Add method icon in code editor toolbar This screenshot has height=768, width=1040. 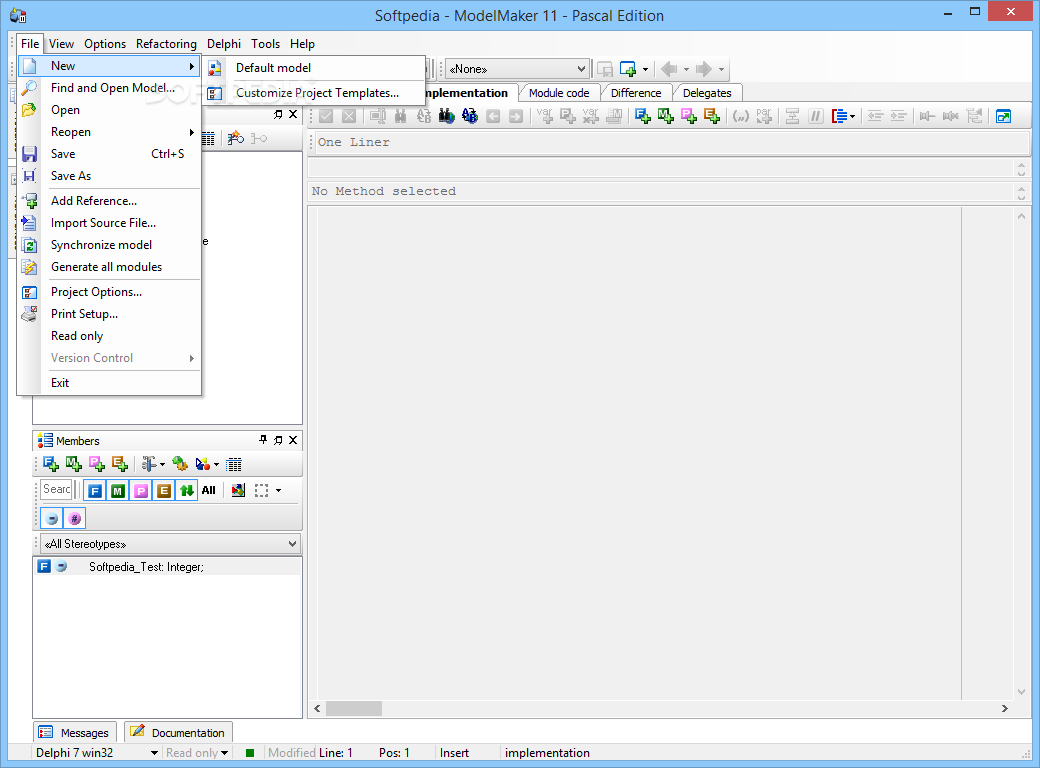[666, 116]
